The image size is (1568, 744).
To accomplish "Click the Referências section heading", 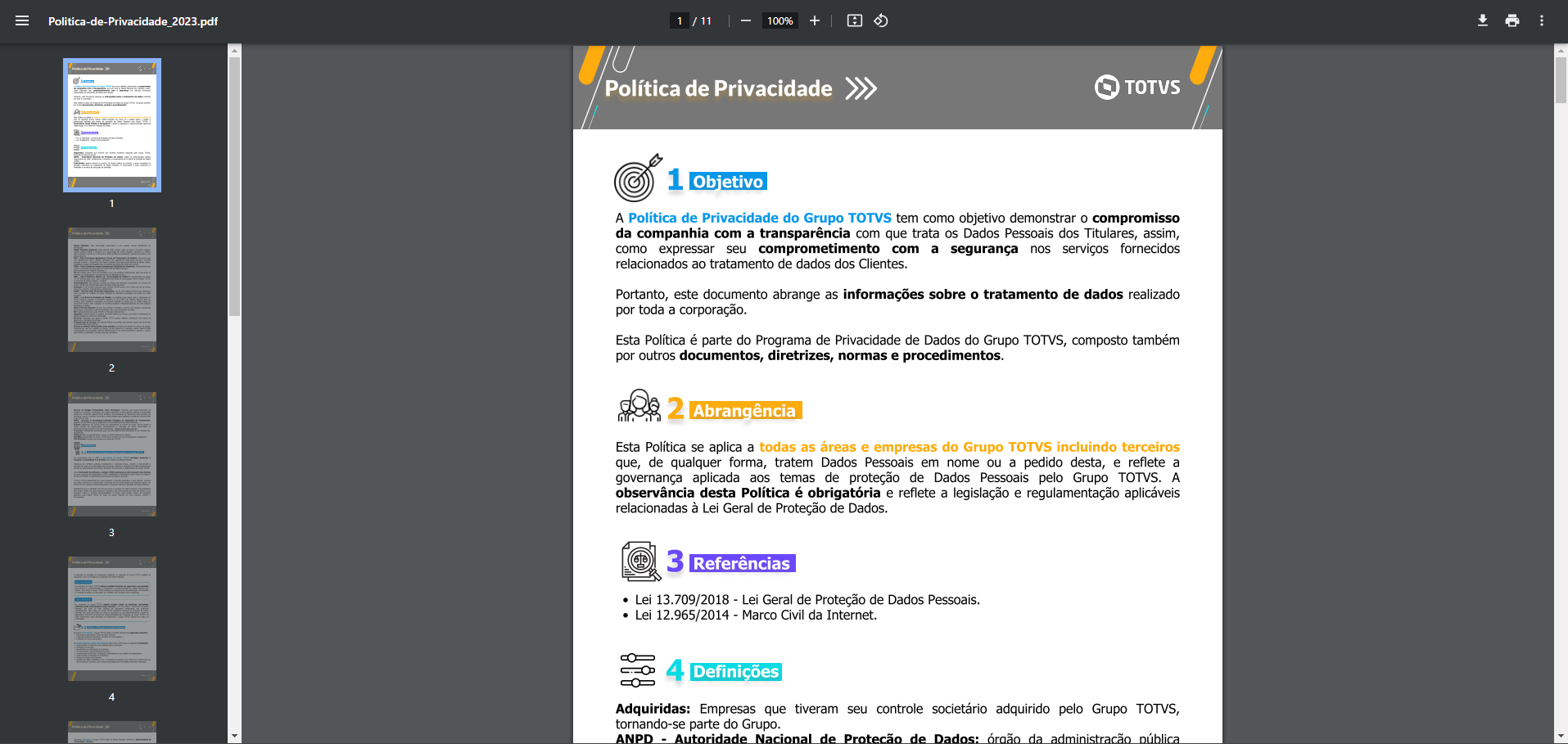I will pyautogui.click(x=742, y=563).
